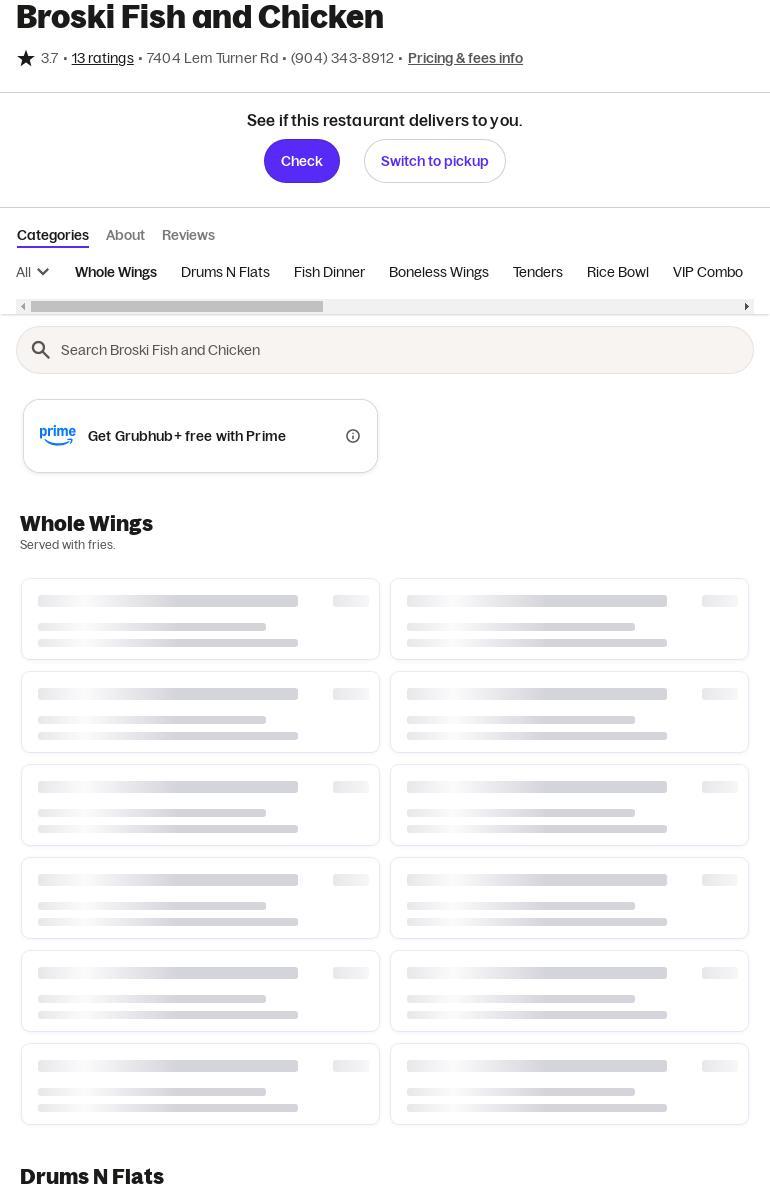Screen dimensions: 770x1203
Task: Expand the All categories dropdown
Action: click(x=33, y=272)
